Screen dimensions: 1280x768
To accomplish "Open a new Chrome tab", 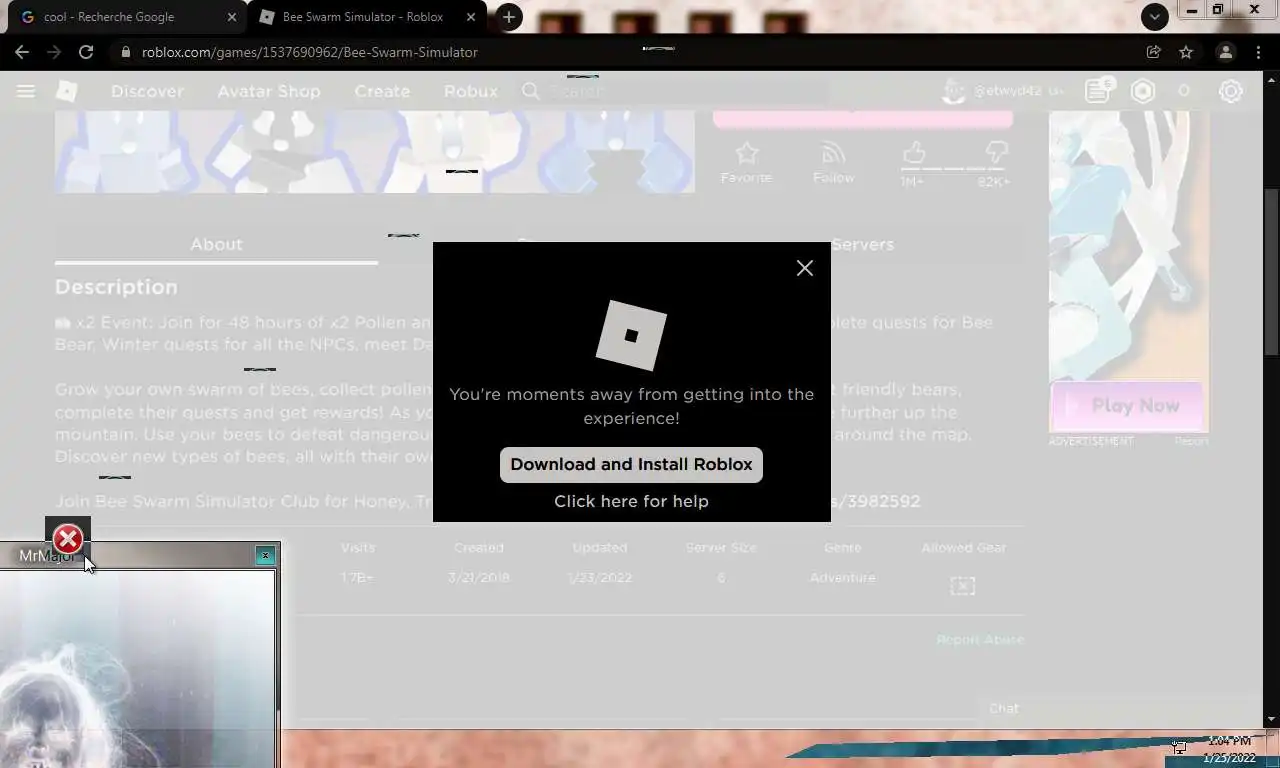I will (x=508, y=17).
